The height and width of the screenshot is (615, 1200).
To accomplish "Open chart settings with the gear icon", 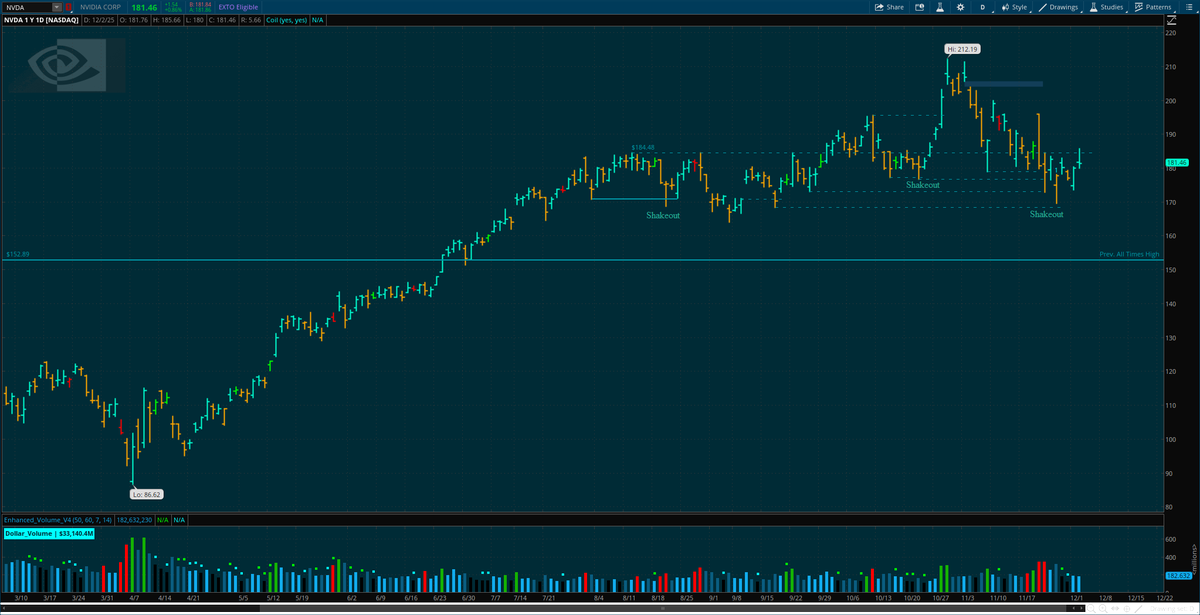I will [961, 7].
